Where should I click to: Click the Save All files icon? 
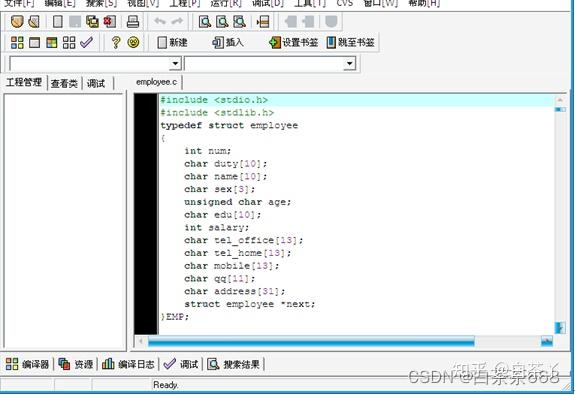92,22
